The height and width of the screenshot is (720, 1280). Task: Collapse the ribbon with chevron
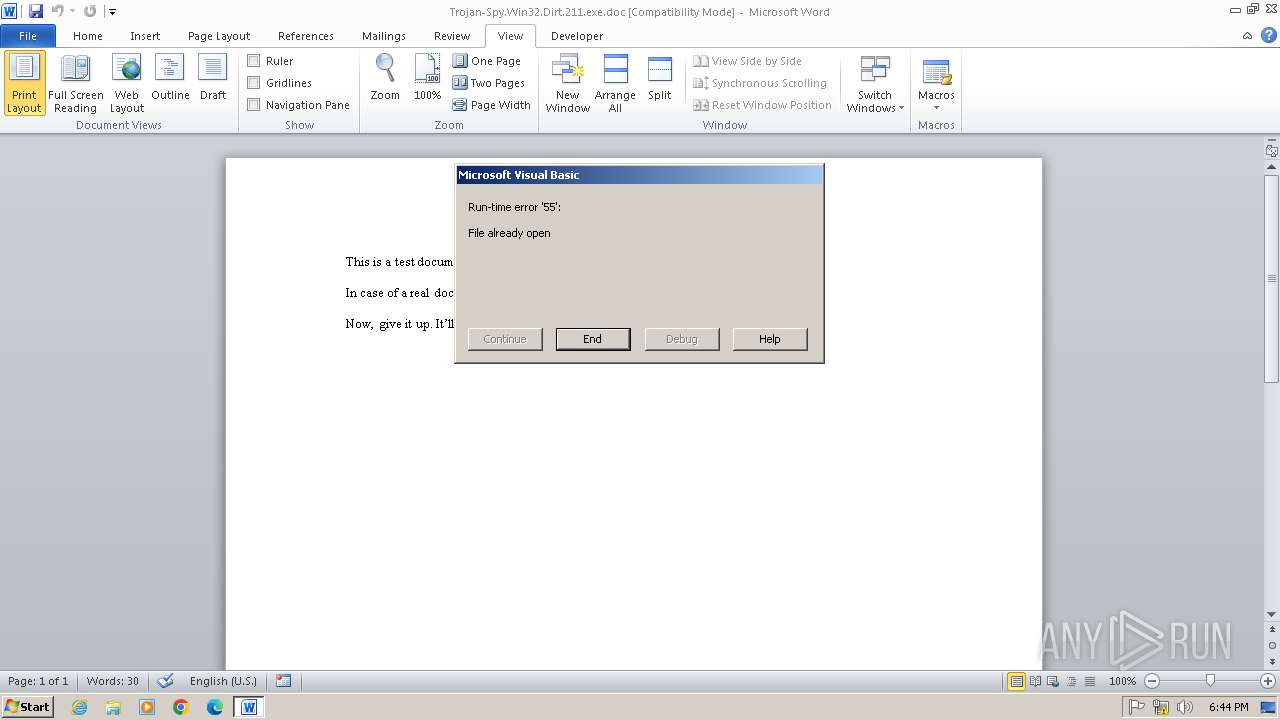tap(1247, 35)
